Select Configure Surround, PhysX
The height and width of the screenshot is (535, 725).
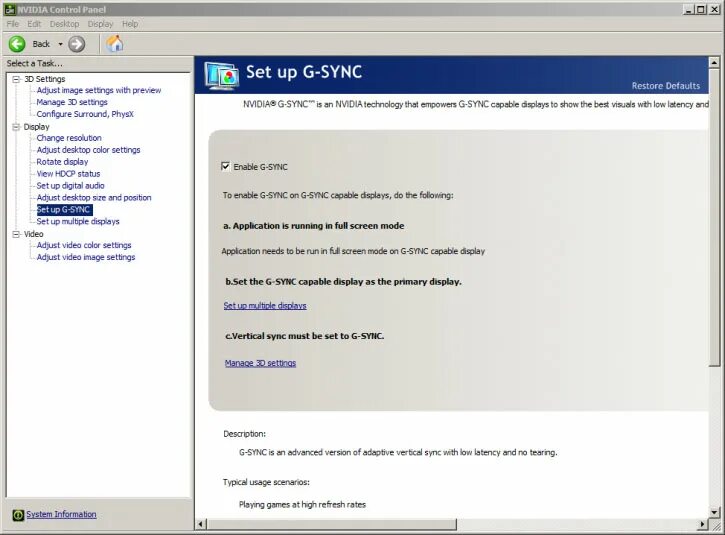click(85, 114)
